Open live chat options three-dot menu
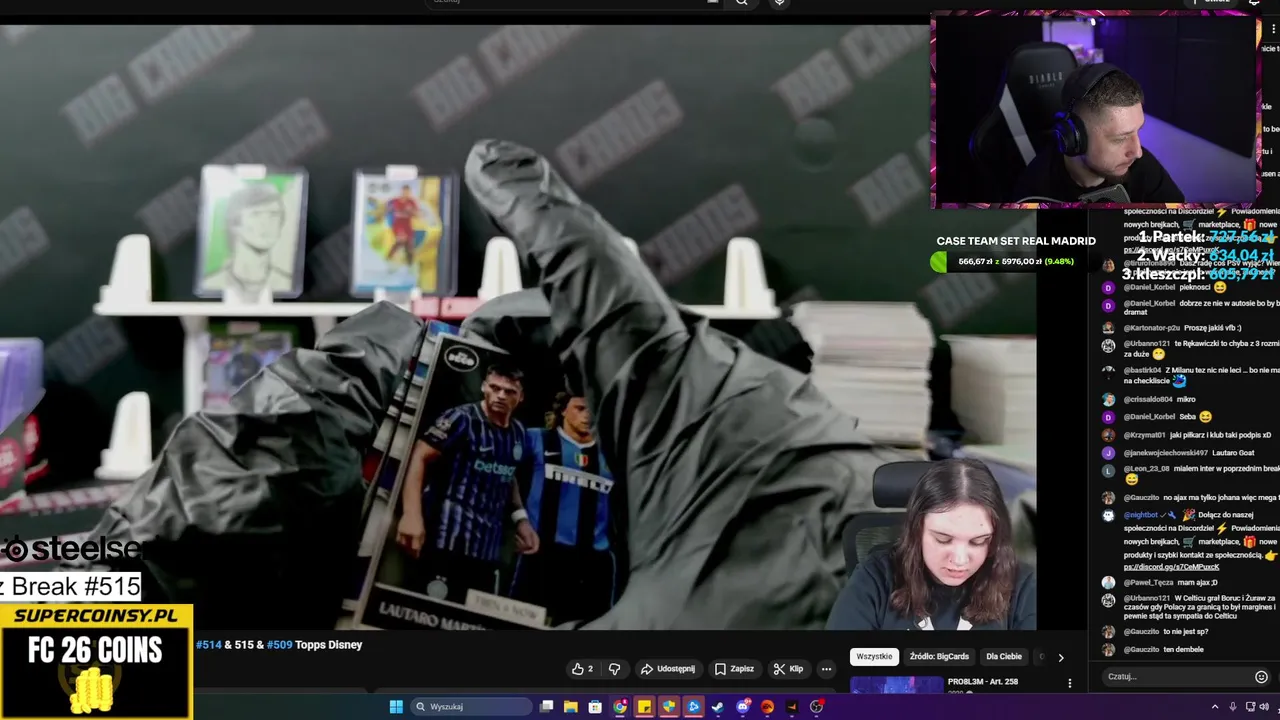This screenshot has height=720, width=1280. 1273,30
